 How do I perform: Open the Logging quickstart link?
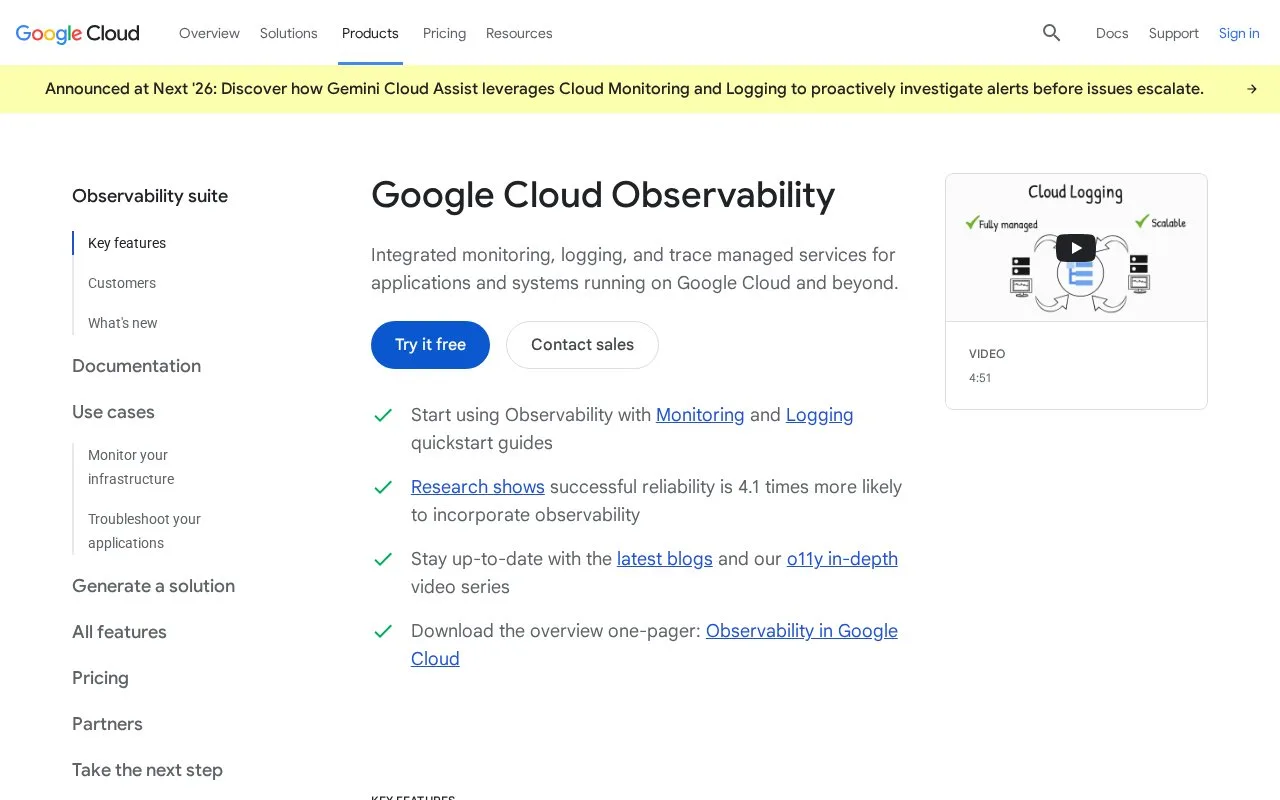point(820,415)
